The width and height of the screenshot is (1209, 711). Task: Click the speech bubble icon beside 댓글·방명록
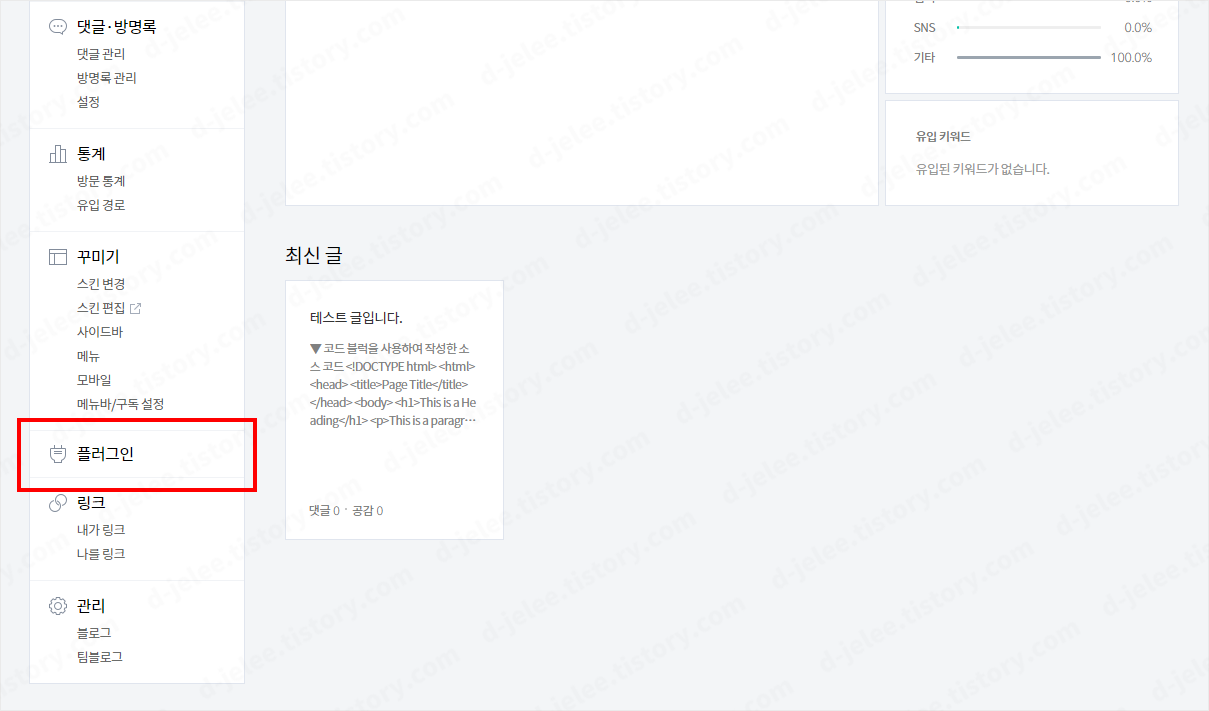pyautogui.click(x=57, y=26)
